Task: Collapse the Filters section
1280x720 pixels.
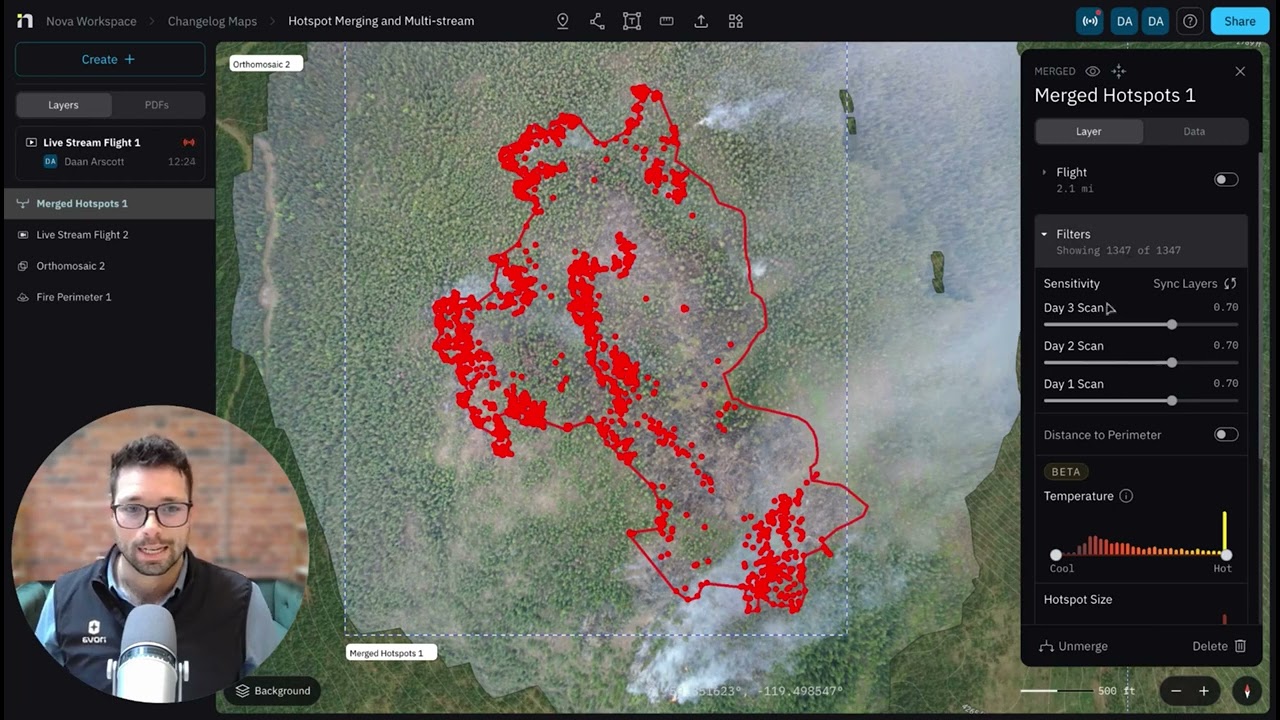Action: 1044,234
